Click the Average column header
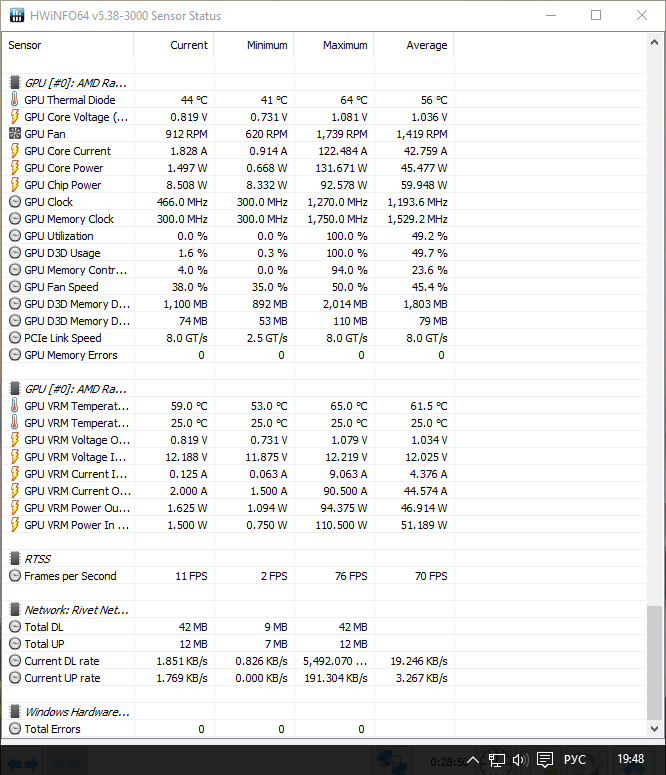Viewport: 666px width, 775px height. (x=414, y=45)
